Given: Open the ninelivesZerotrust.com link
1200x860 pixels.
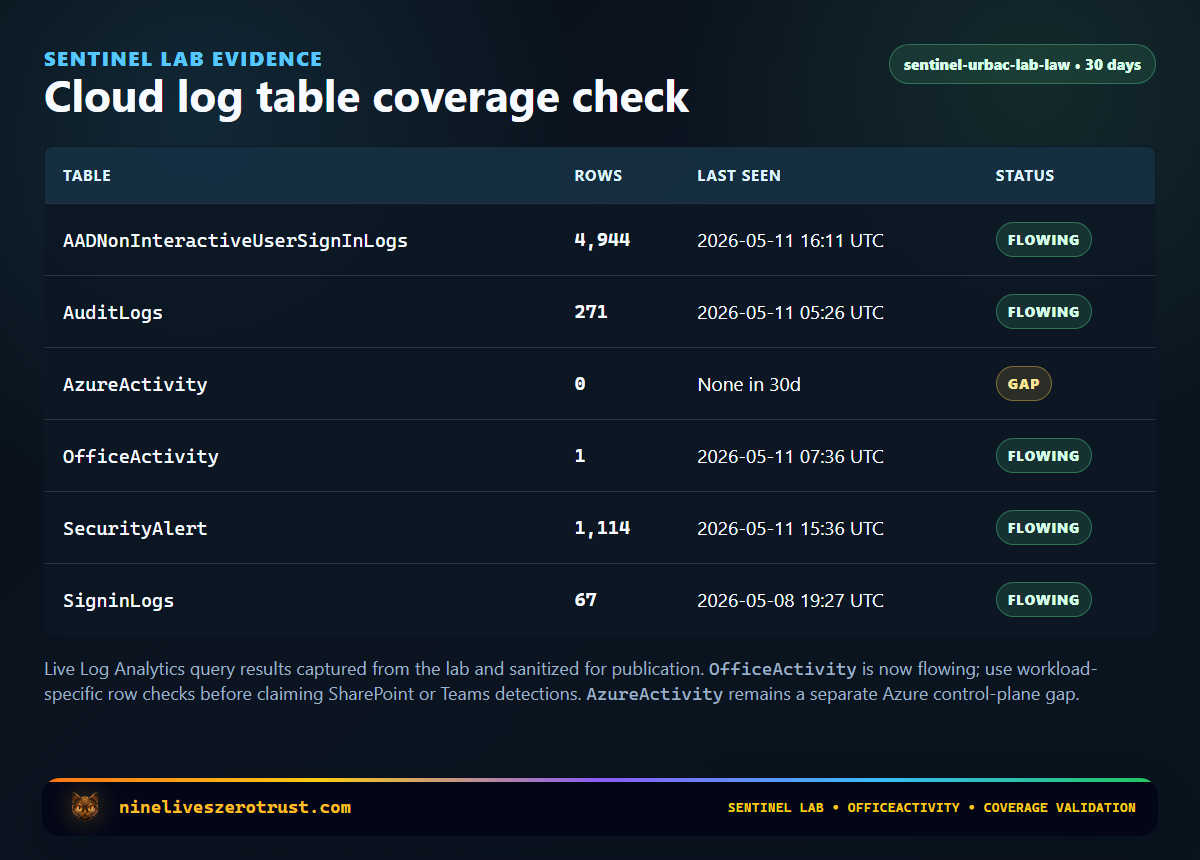Looking at the screenshot, I should [x=235, y=807].
